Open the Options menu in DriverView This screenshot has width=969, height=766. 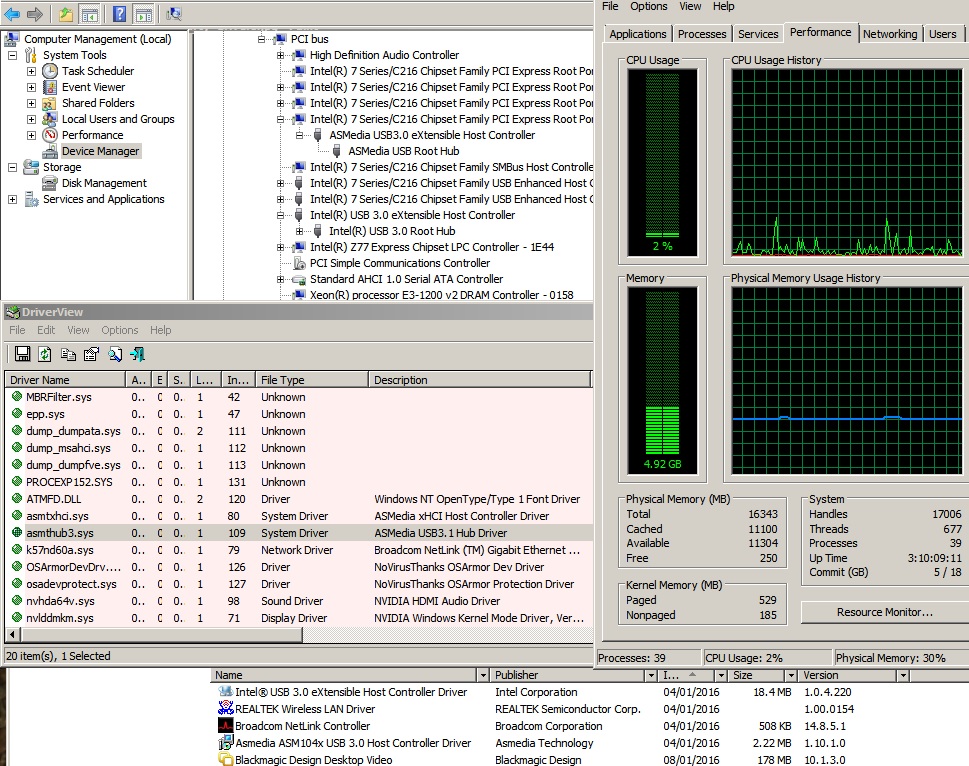119,330
